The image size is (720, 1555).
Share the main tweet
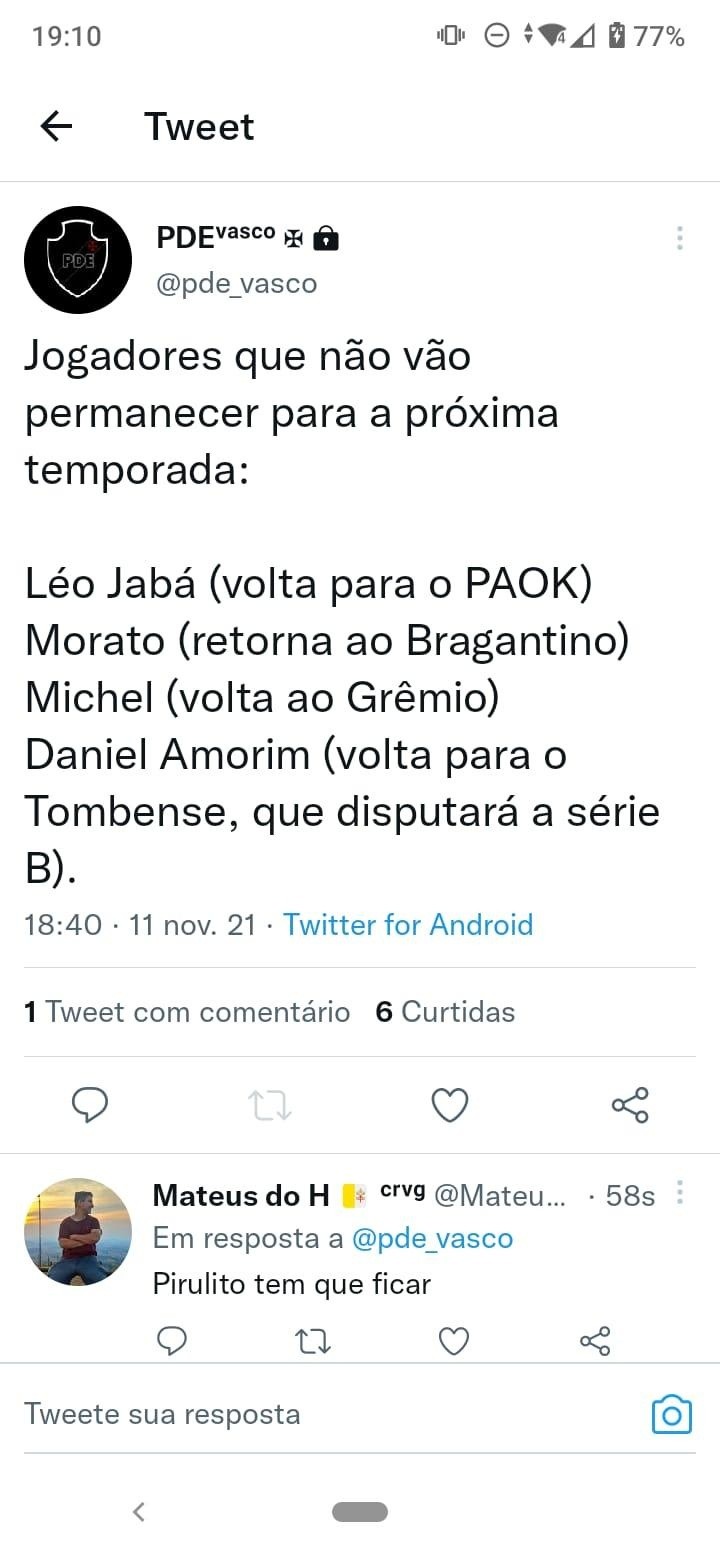pos(630,1105)
